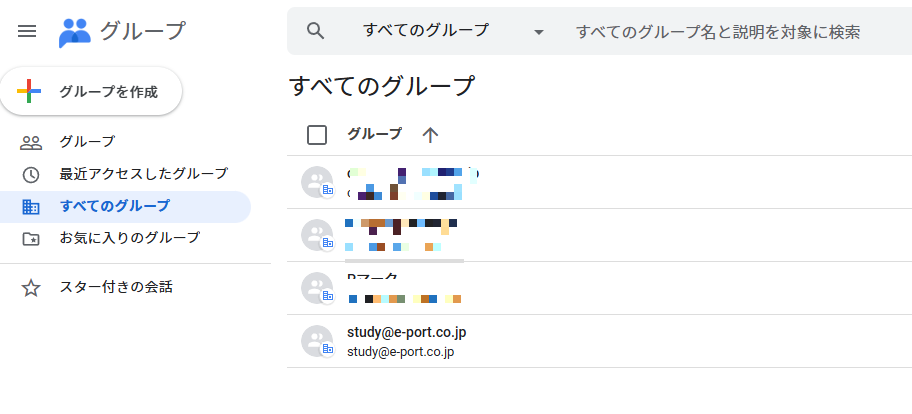Screen dimensions: 912x414
Task: Click the dropdown arrow in search bar
Action: pos(539,32)
